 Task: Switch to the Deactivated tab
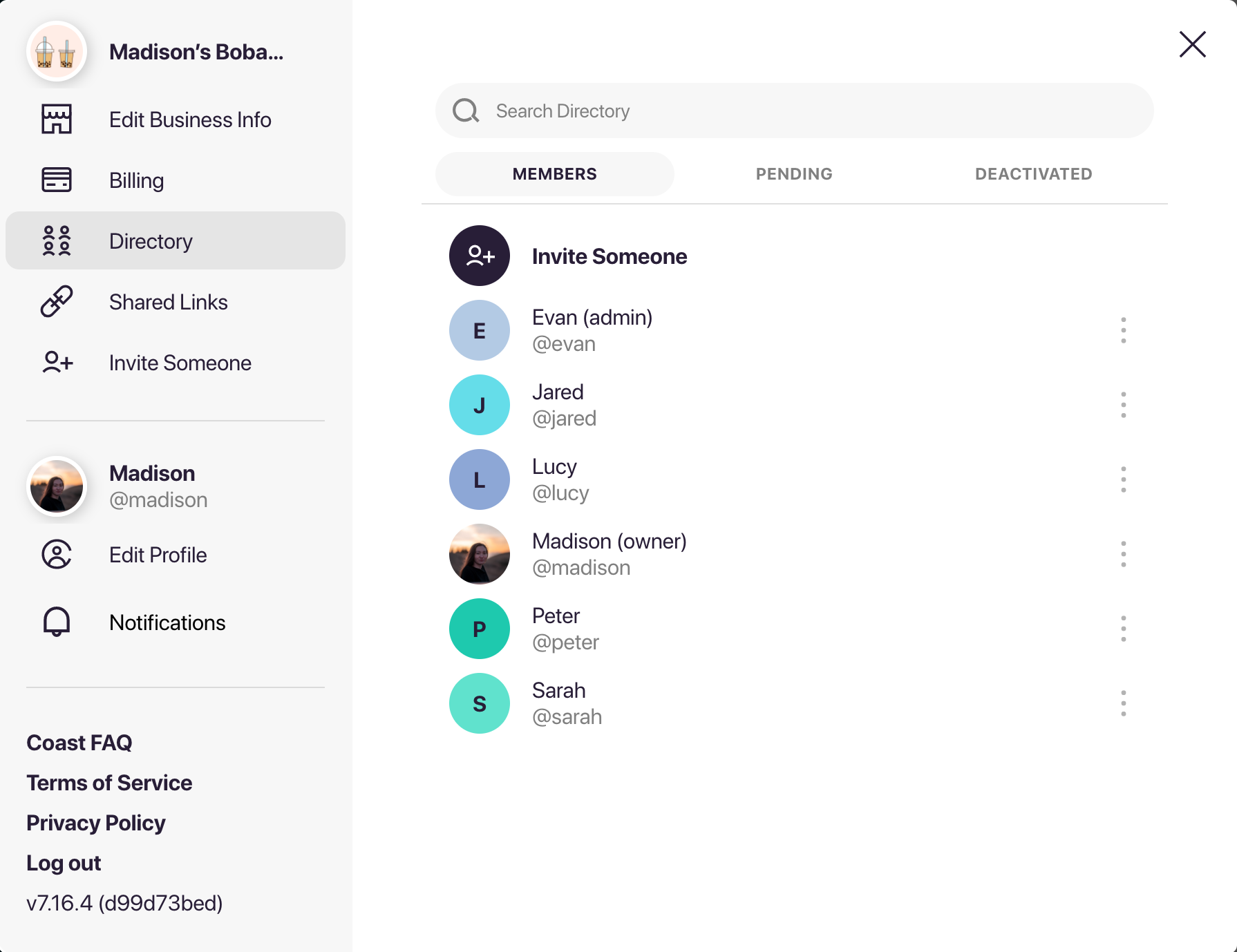(x=1034, y=174)
